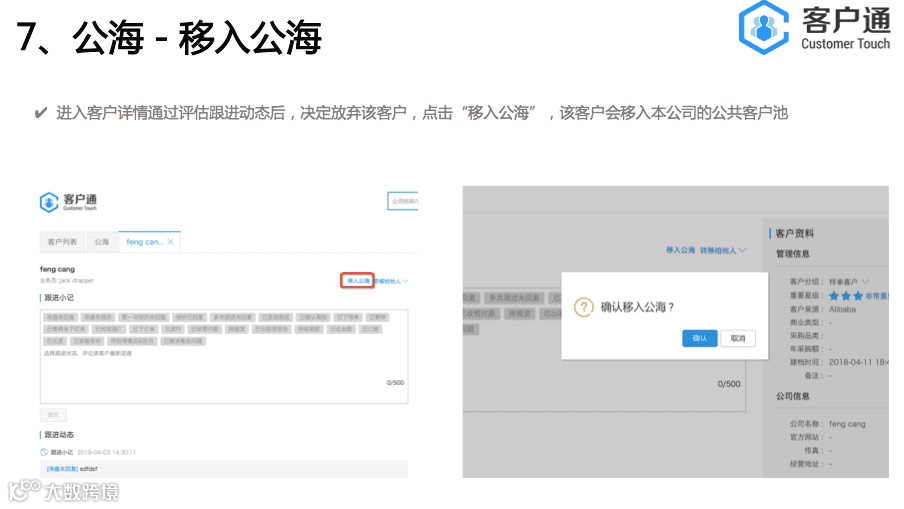Click the bold feng cang customer name

tap(57, 269)
